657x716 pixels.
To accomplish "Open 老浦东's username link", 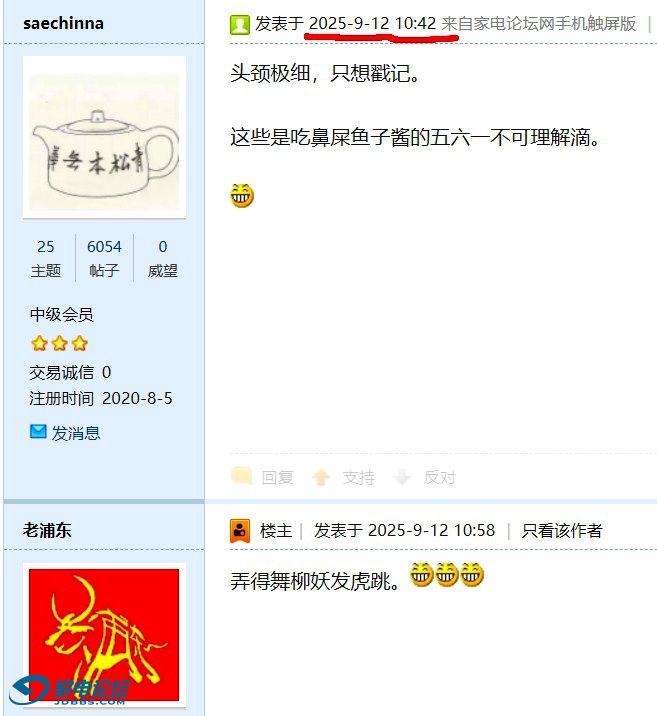I will (x=47, y=530).
